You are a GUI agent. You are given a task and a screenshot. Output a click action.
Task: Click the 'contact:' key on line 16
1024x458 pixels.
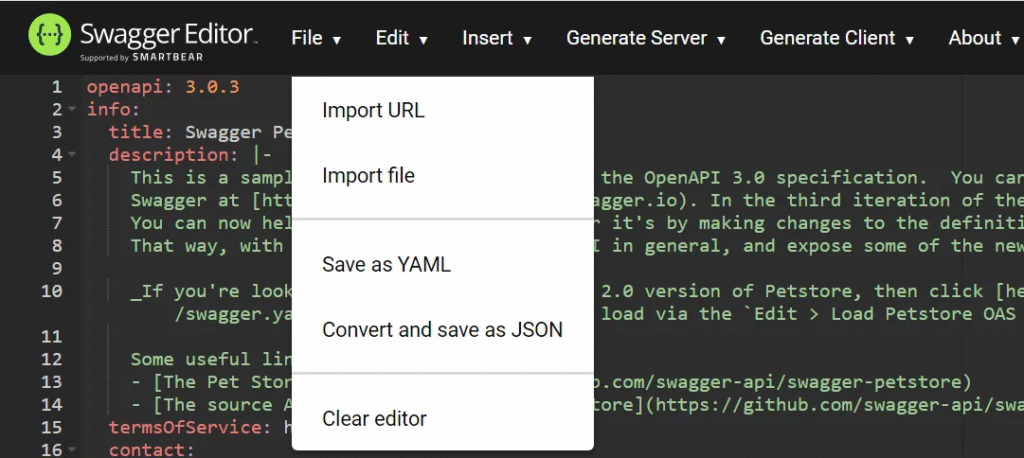pos(152,450)
